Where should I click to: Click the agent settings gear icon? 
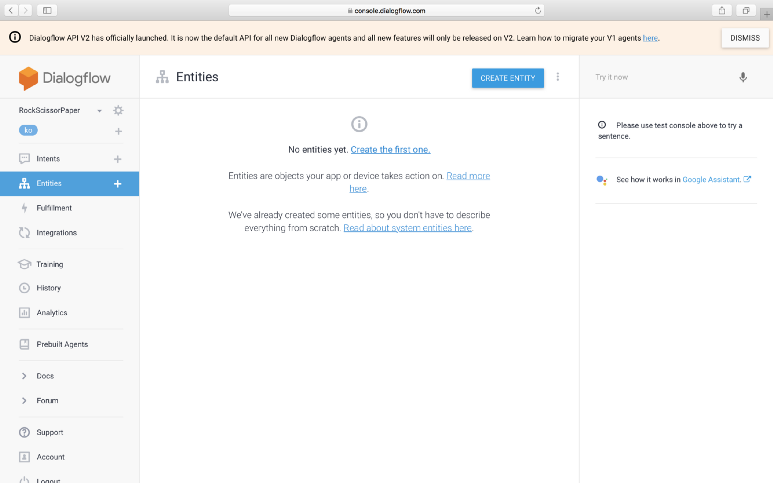coord(118,110)
